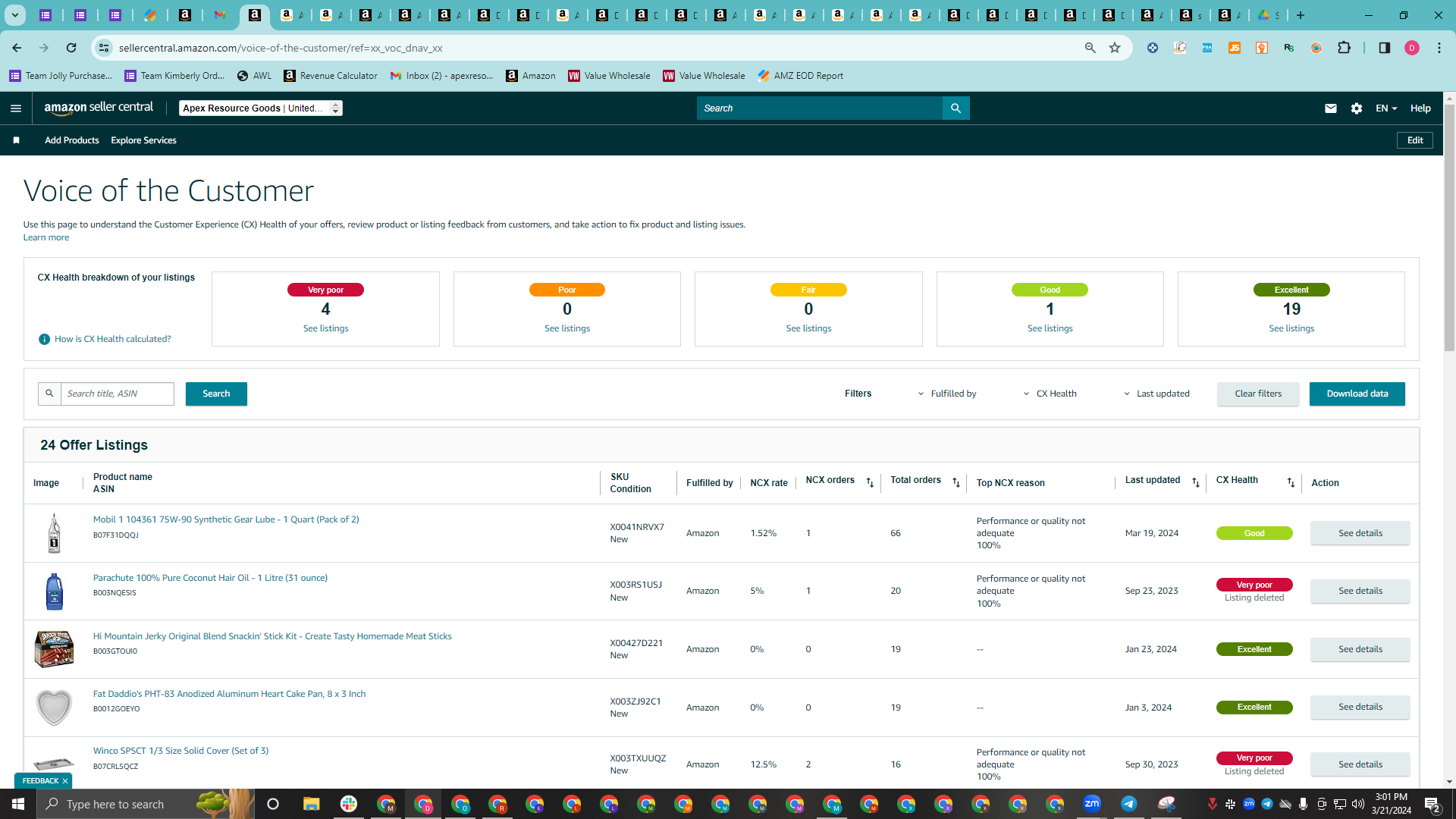1456x819 pixels.
Task: Open Slack from the taskbar
Action: click(x=349, y=804)
